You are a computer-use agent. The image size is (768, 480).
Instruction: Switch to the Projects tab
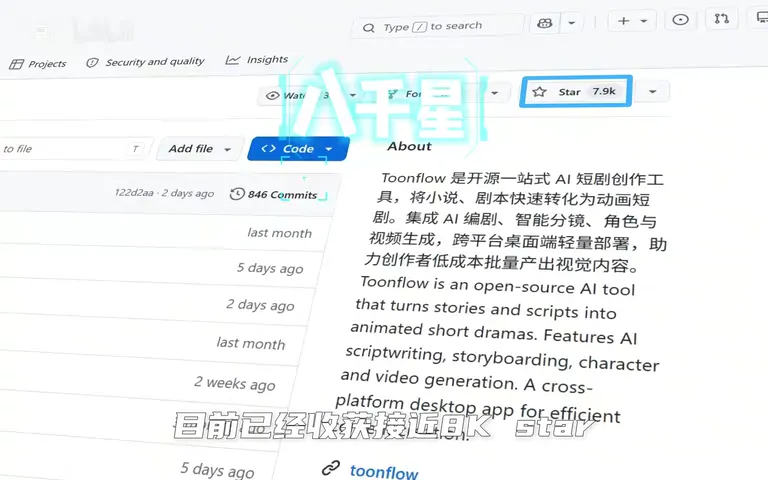click(38, 64)
